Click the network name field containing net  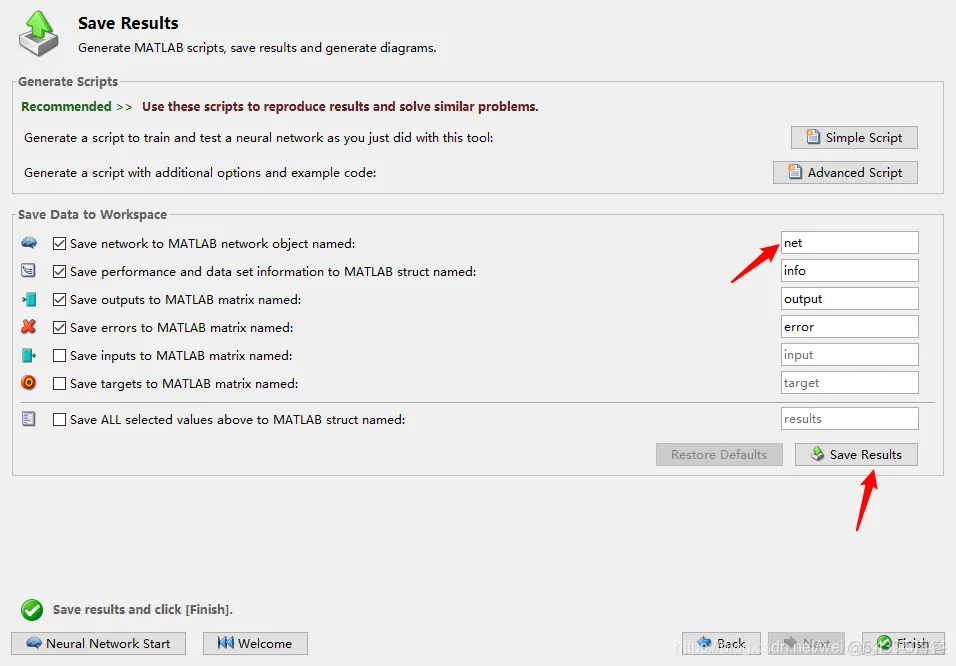tap(849, 243)
